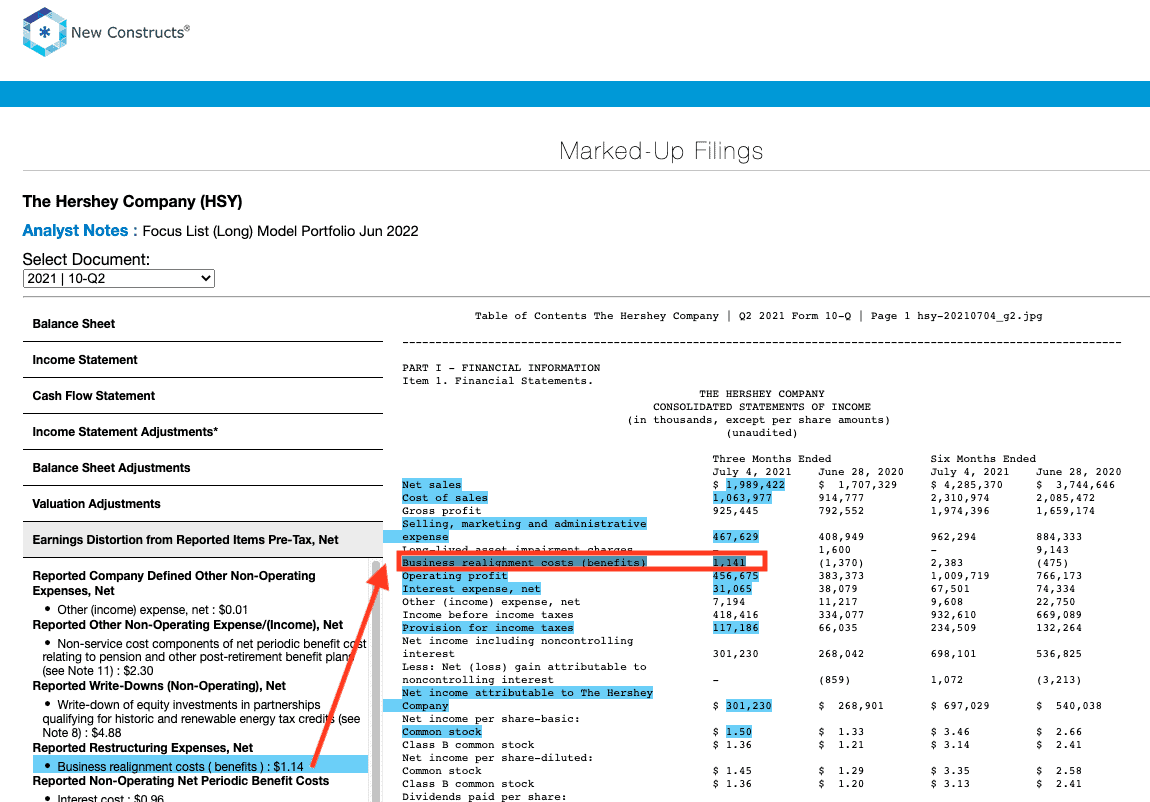Image resolution: width=1150 pixels, height=802 pixels.
Task: Select the Other (income) expense, net: $0.01 item
Action: tap(153, 610)
